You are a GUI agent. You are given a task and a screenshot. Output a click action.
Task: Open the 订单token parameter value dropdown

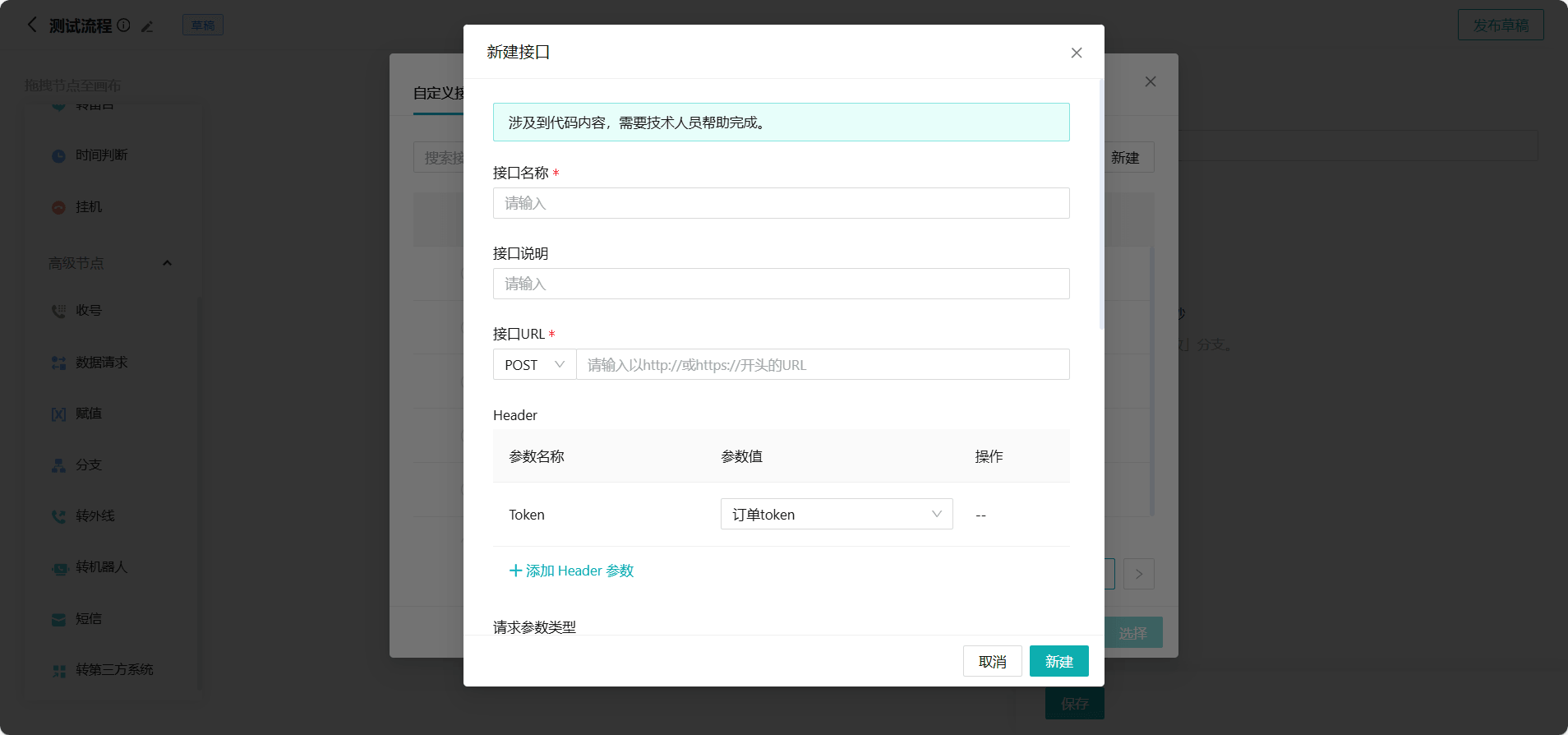pos(837,514)
